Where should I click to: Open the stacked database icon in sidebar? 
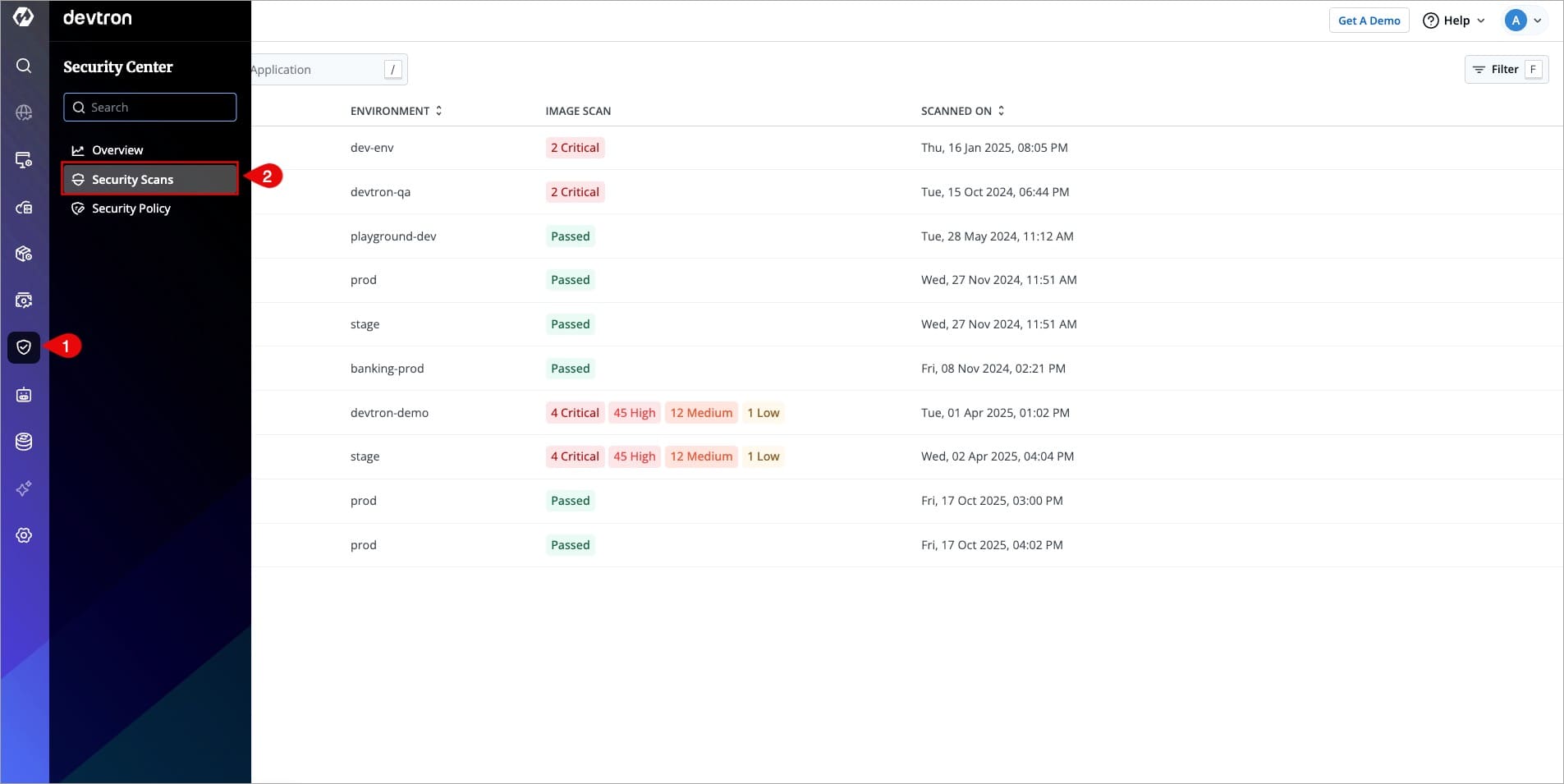(24, 442)
